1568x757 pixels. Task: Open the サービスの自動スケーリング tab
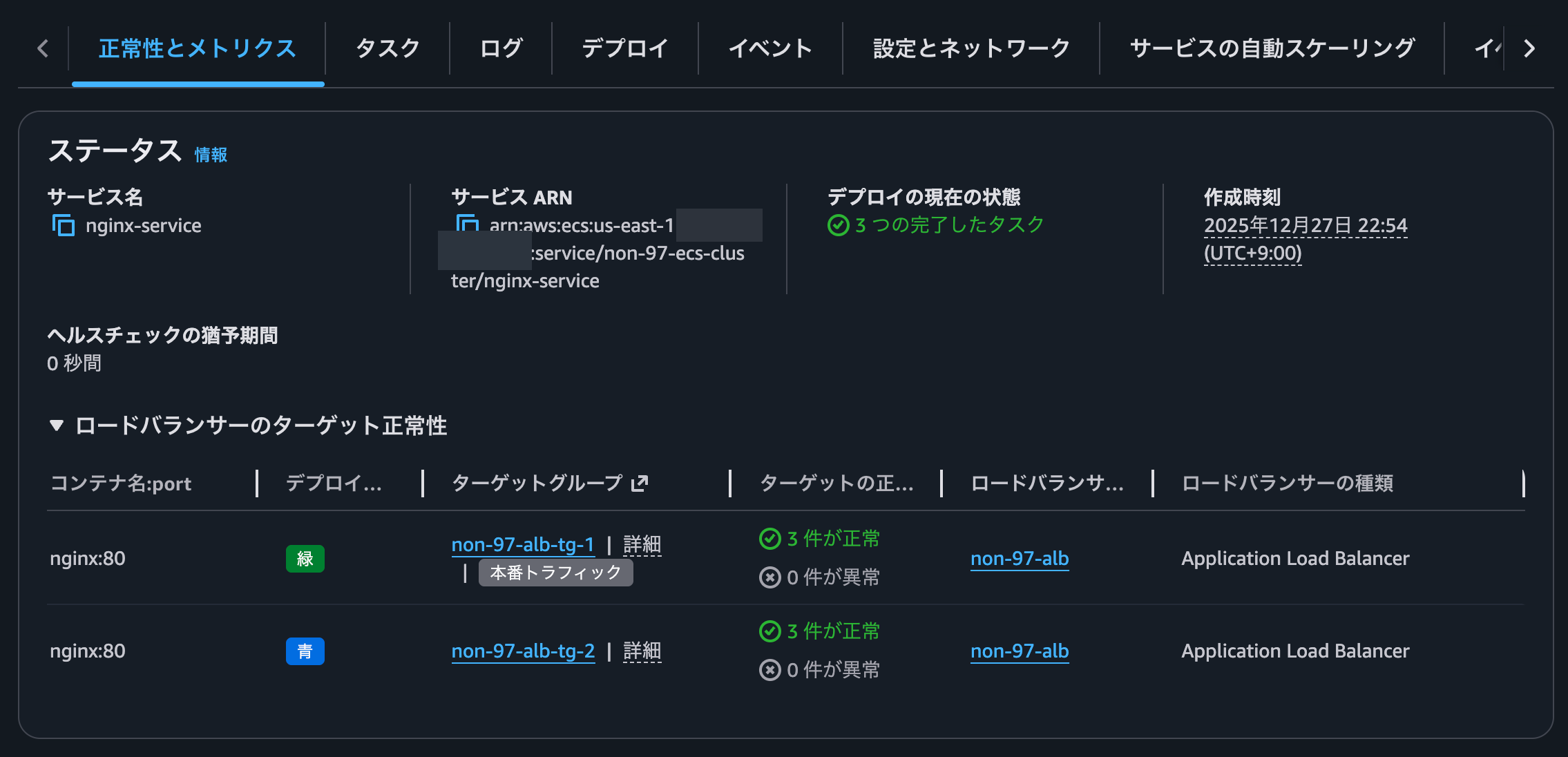click(1272, 48)
